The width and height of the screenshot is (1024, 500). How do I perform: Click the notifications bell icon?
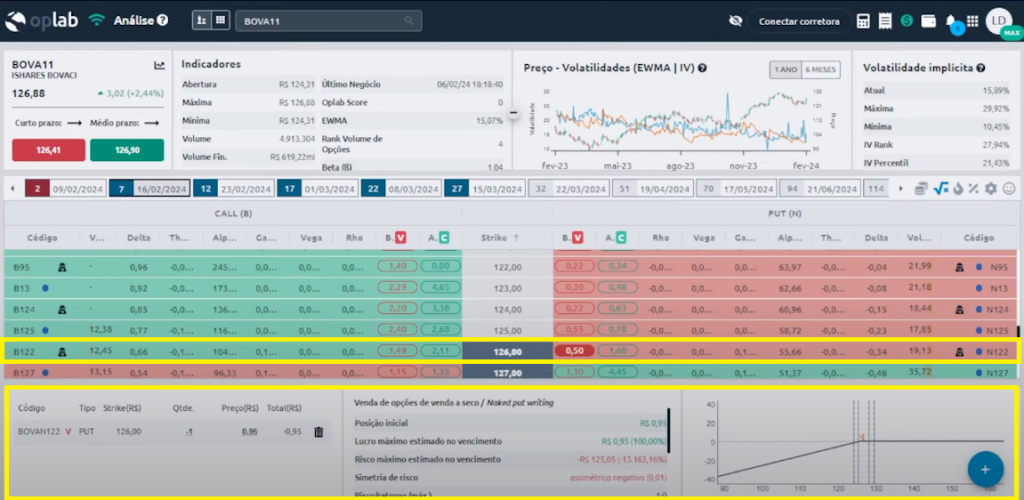(x=951, y=20)
